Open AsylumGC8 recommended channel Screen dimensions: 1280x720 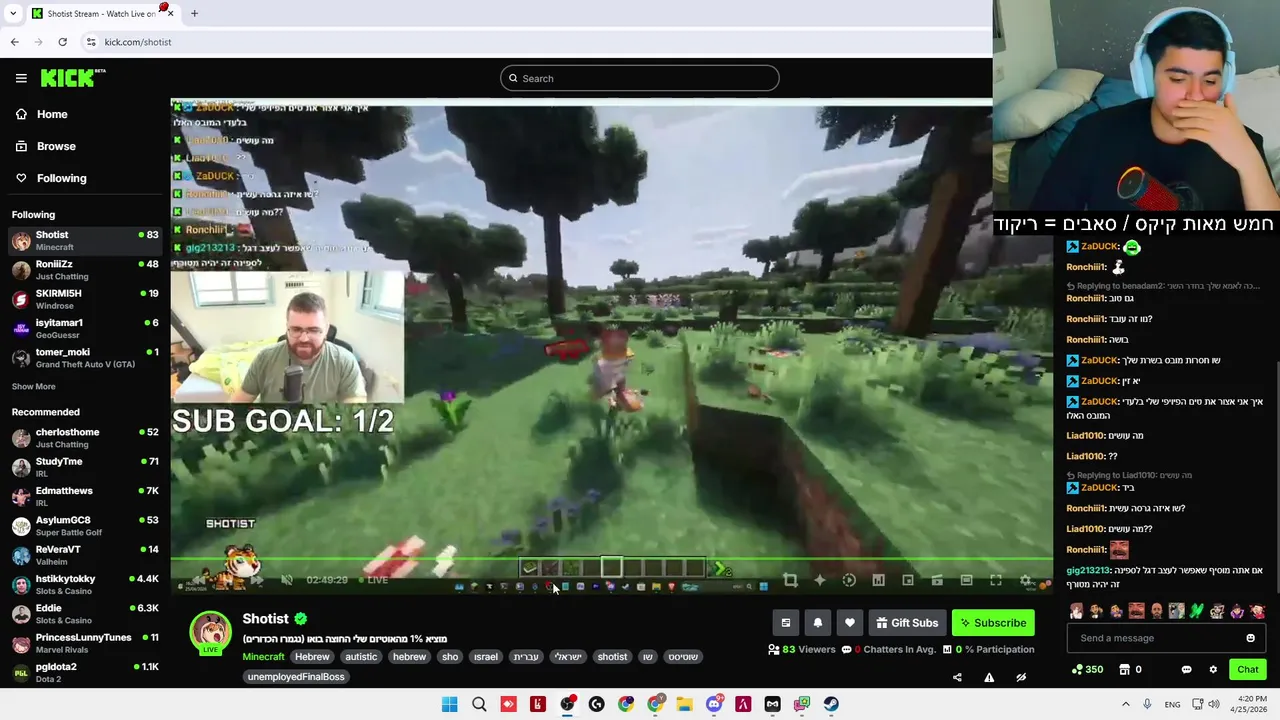click(x=85, y=526)
